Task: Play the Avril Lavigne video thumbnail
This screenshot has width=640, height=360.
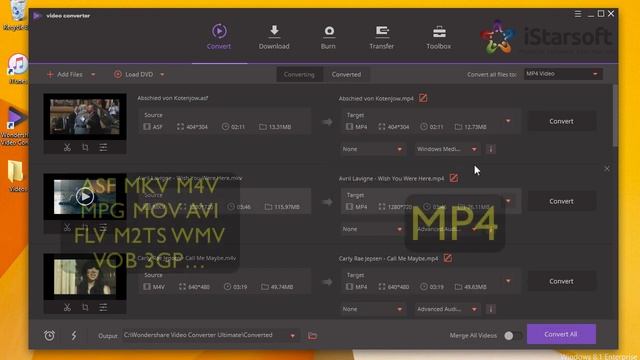Action: point(85,197)
